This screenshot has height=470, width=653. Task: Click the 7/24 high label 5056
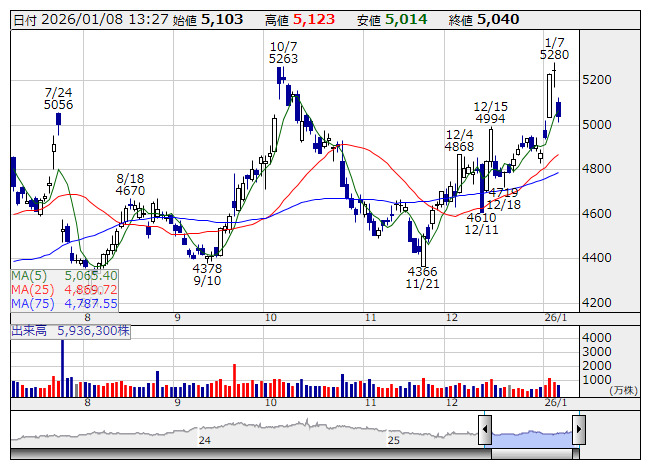pyautogui.click(x=59, y=103)
